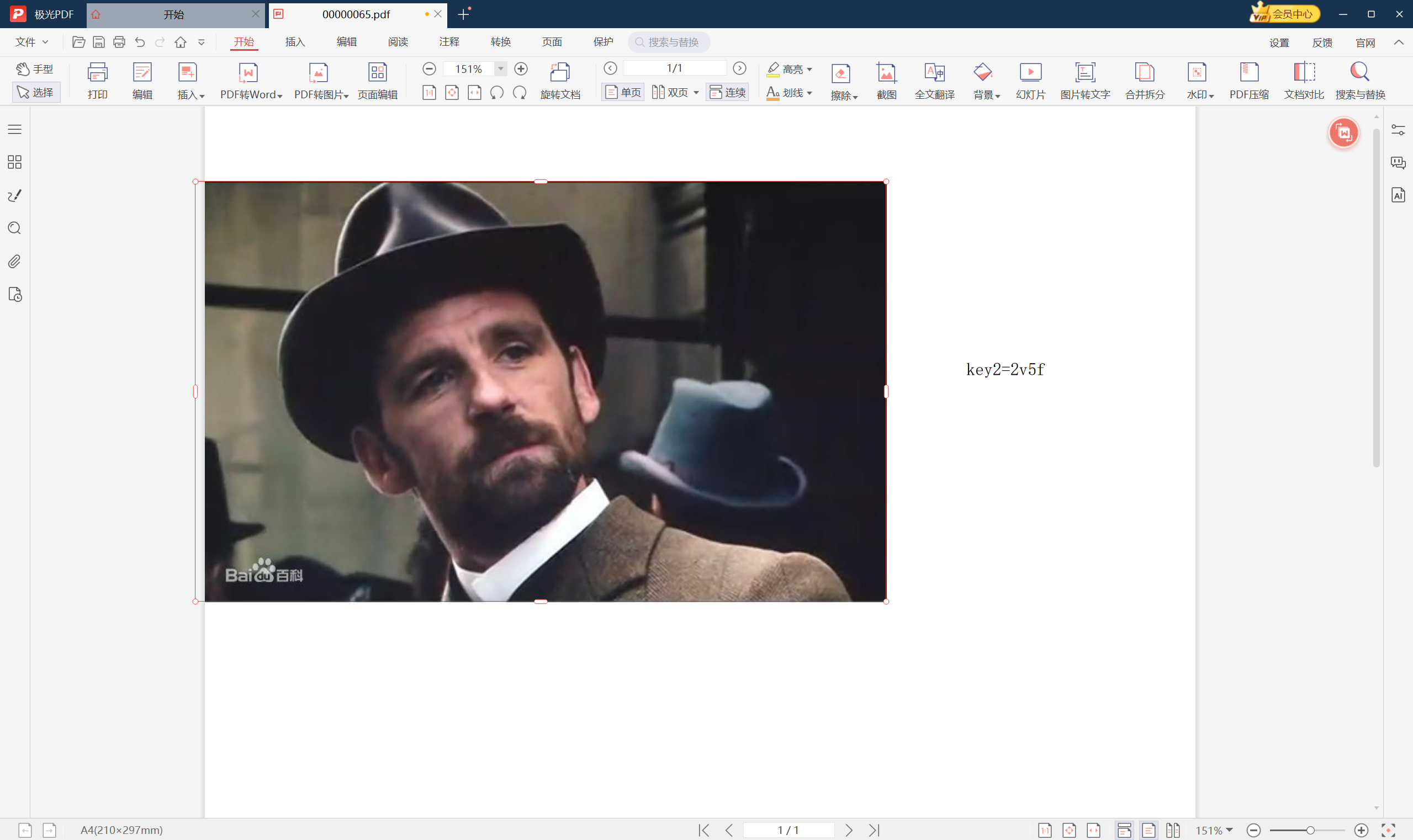This screenshot has width=1413, height=840.
Task: Open document compare (文档对比) tool
Action: click(1304, 81)
